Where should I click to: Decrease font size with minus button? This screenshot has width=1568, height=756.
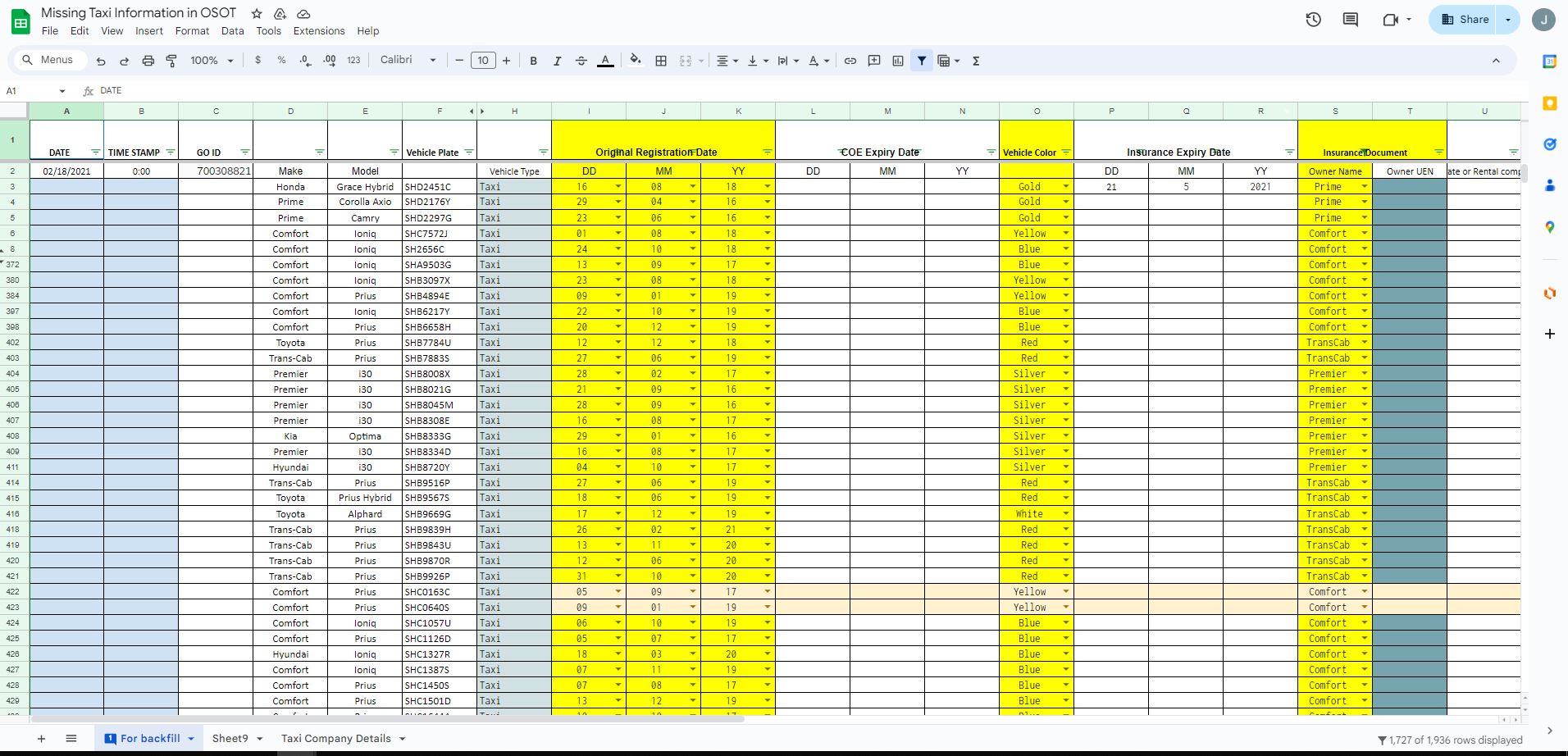pyautogui.click(x=459, y=61)
